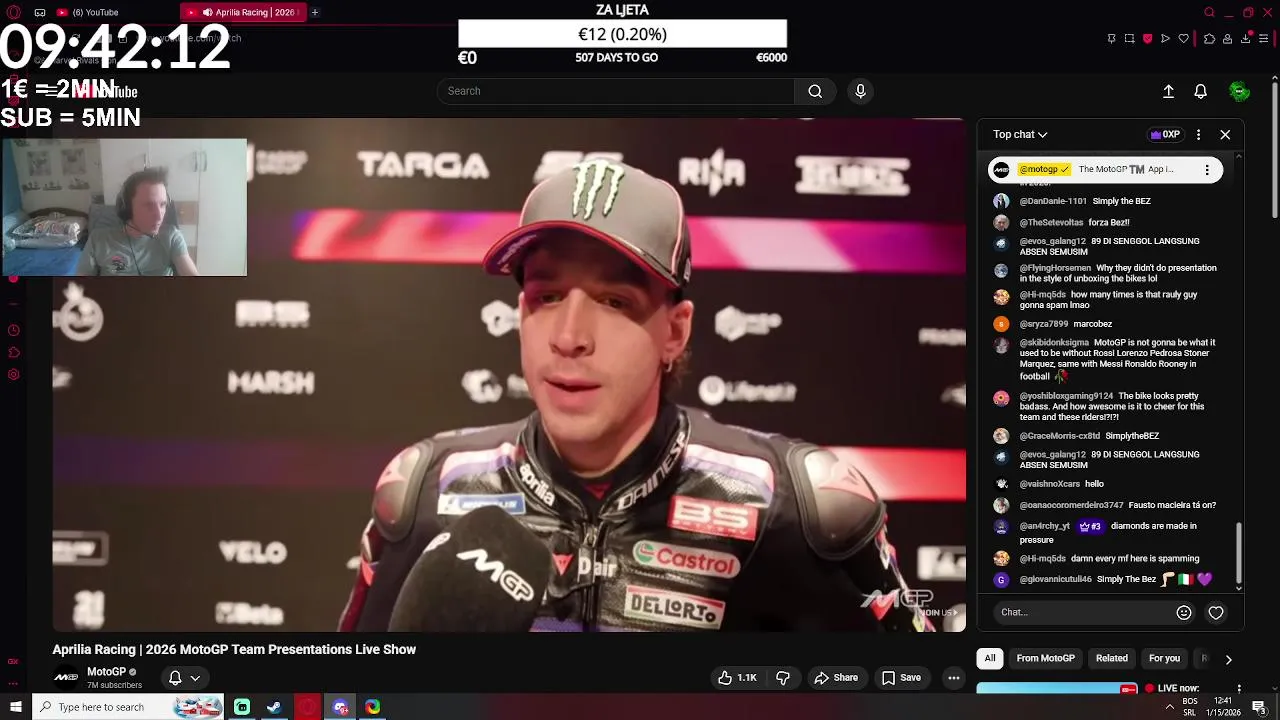The height and width of the screenshot is (720, 1280).
Task: Click the browser tab search magnifier icon
Action: pyautogui.click(x=1209, y=12)
